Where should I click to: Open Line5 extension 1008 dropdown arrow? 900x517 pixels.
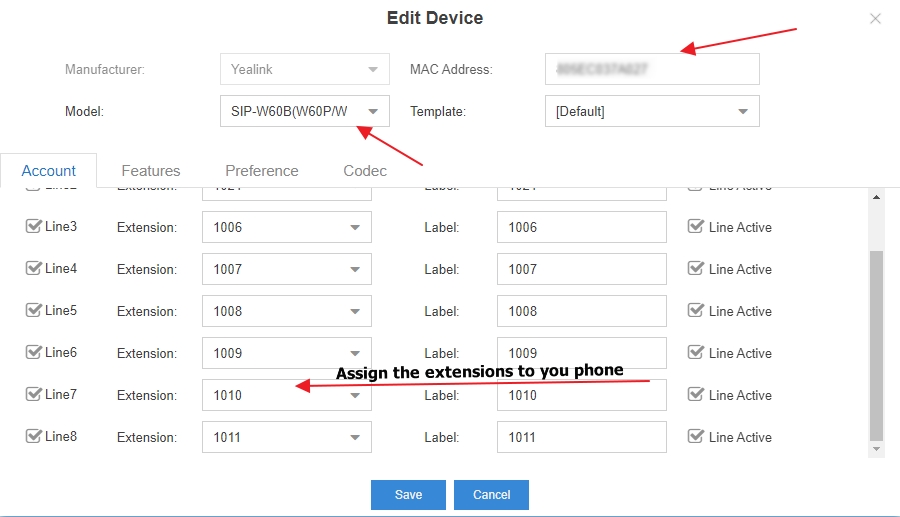[355, 312]
